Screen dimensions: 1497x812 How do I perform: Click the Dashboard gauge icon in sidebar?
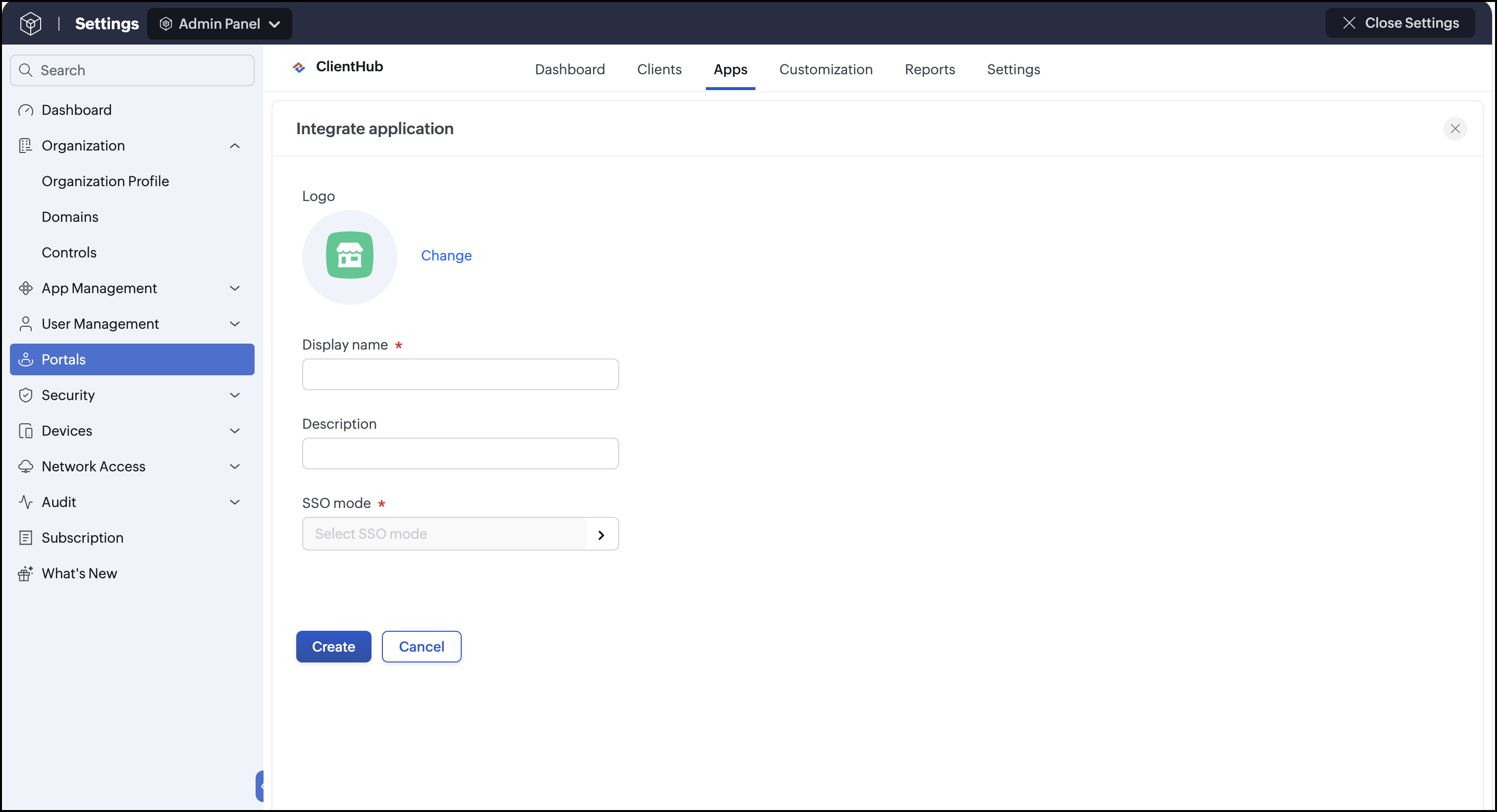[26, 110]
